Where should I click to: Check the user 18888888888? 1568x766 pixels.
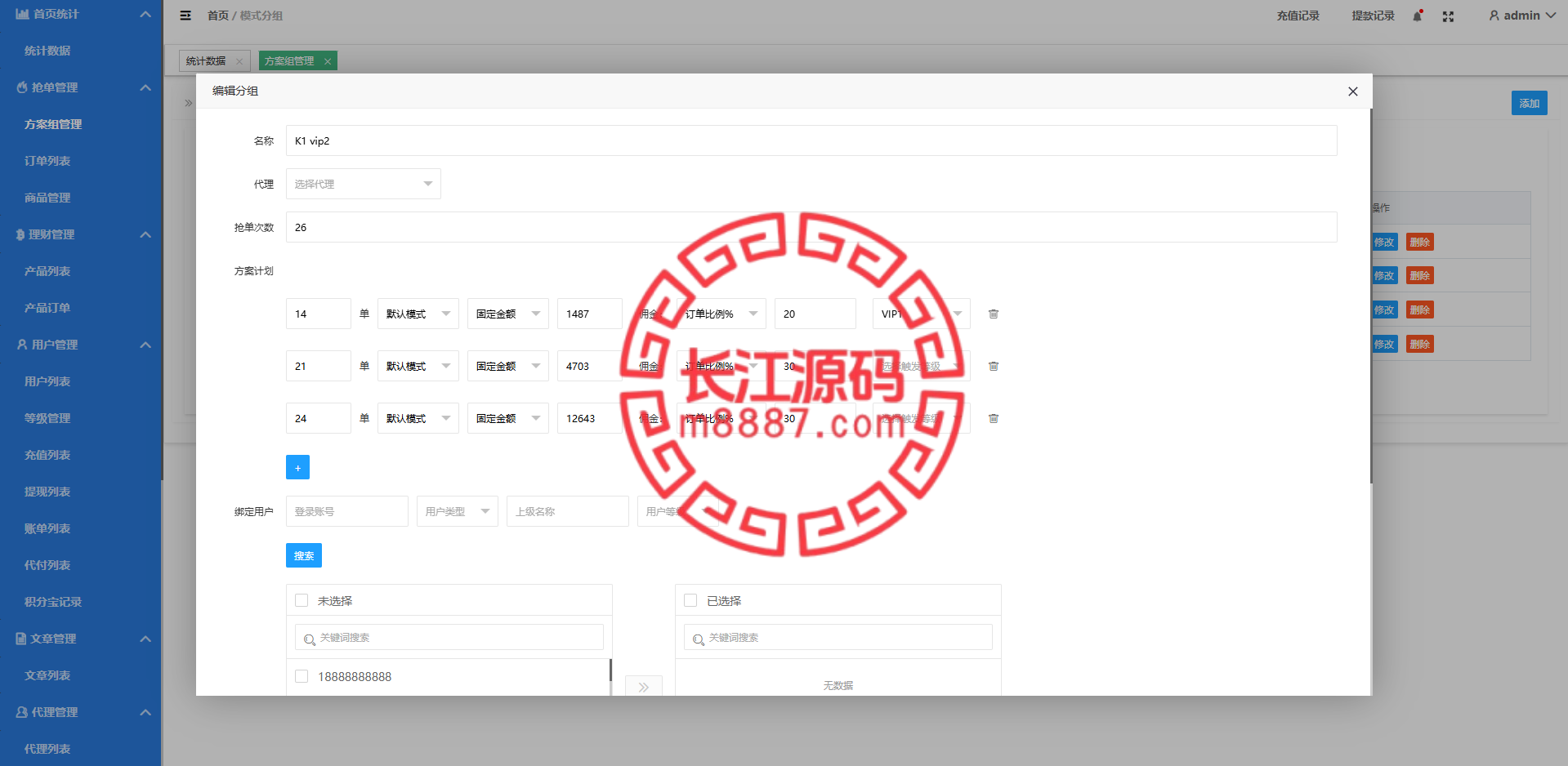[302, 676]
